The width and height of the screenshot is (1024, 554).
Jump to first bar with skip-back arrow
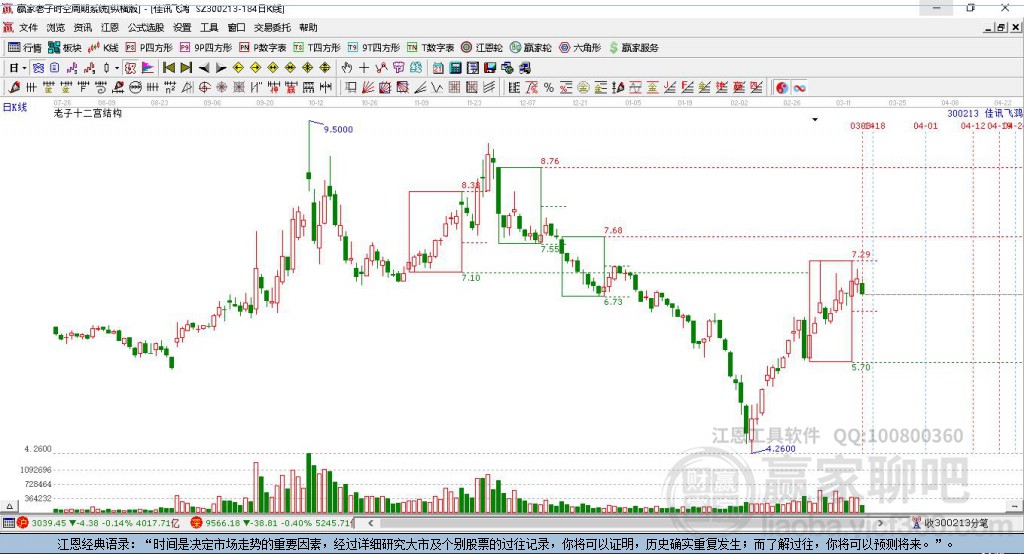click(168, 68)
